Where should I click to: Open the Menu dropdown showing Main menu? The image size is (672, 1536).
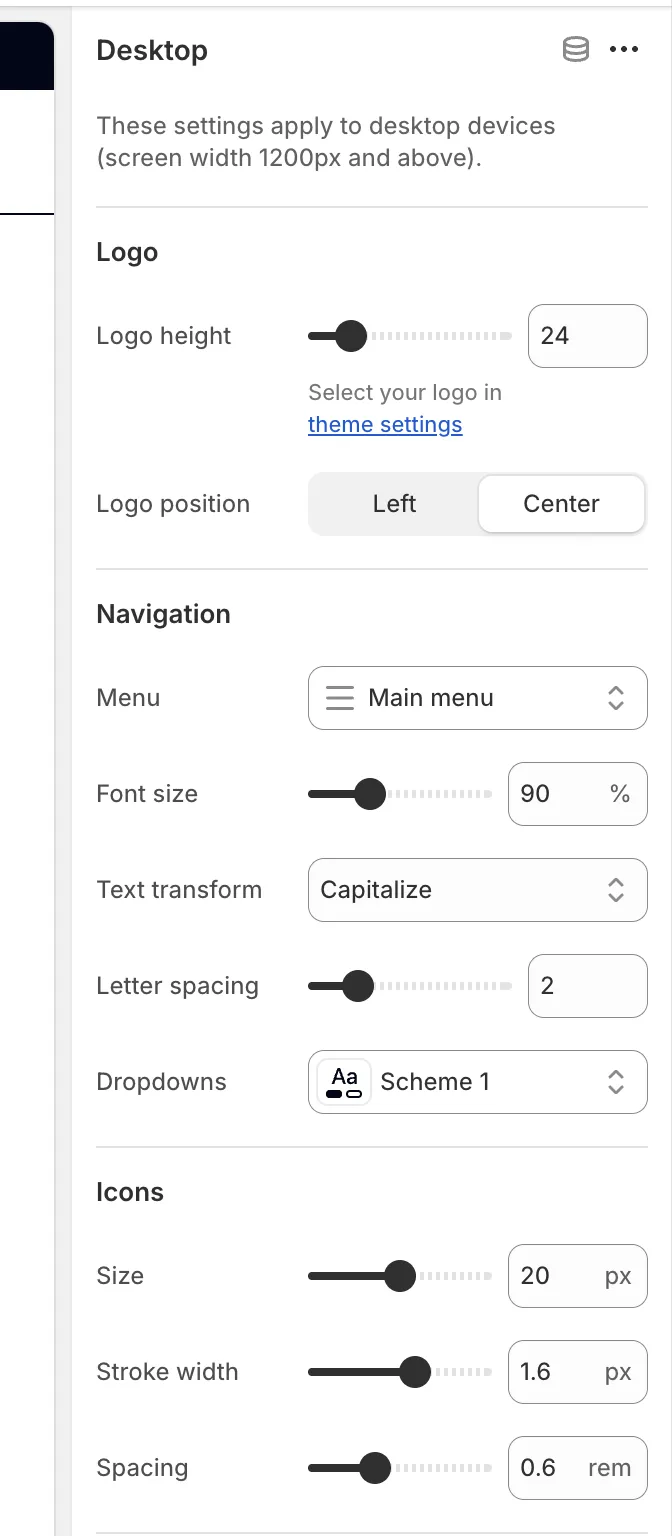click(477, 697)
